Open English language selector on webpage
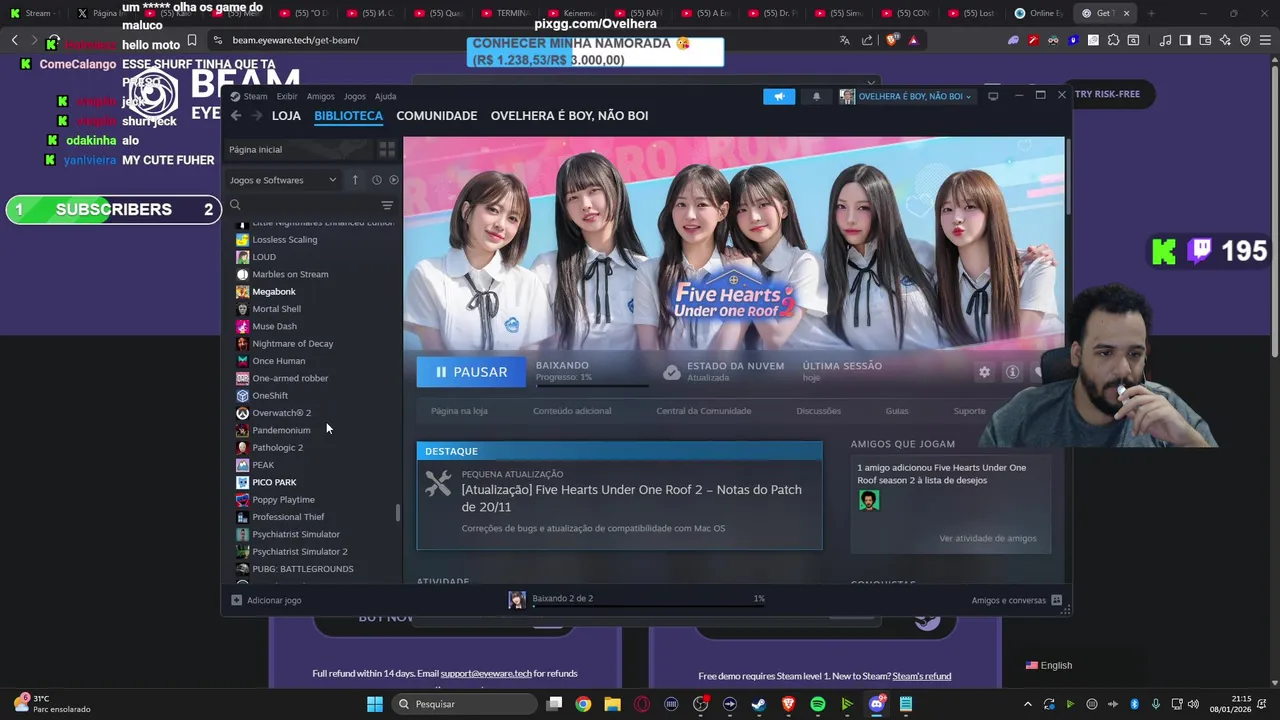The height and width of the screenshot is (720, 1280). [x=1049, y=665]
